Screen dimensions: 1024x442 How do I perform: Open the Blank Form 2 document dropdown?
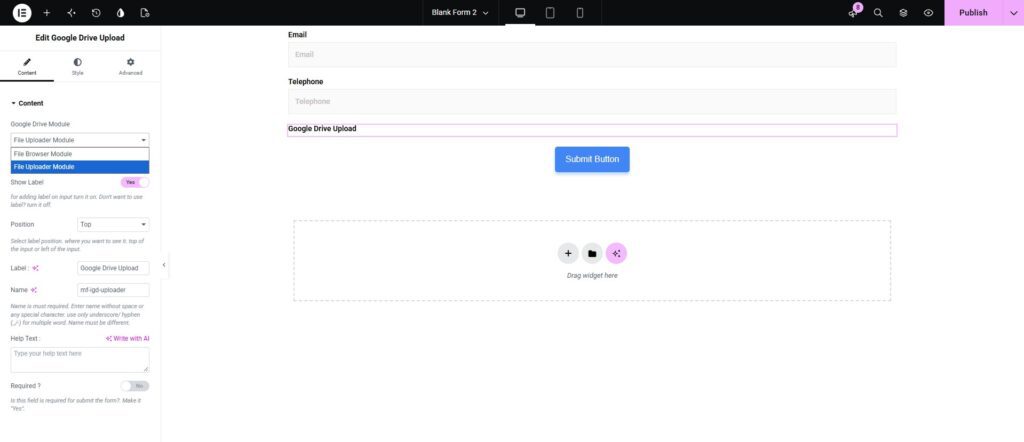pos(460,12)
